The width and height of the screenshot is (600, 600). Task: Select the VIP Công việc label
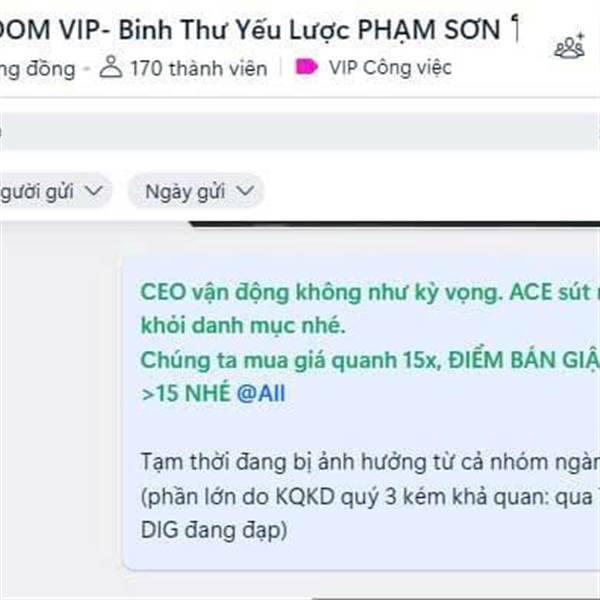click(390, 68)
